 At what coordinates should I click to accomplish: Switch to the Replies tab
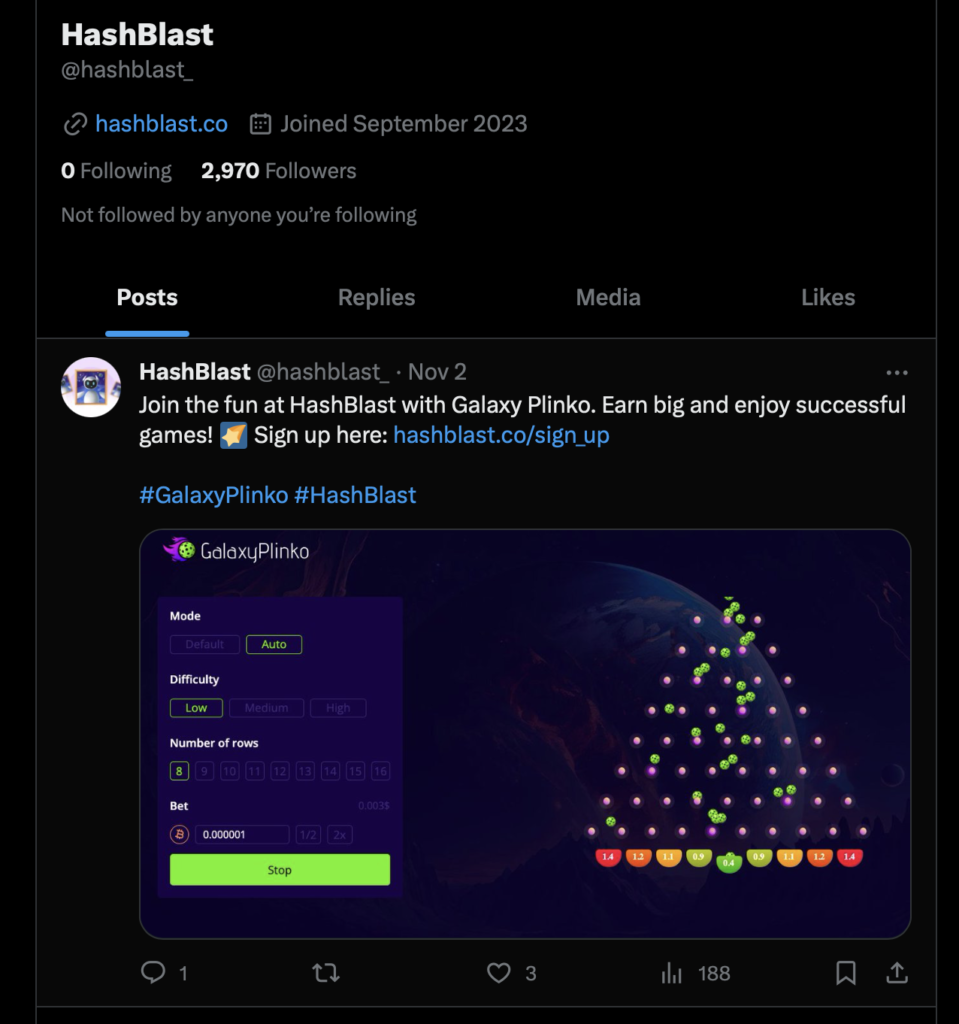pyautogui.click(x=376, y=298)
